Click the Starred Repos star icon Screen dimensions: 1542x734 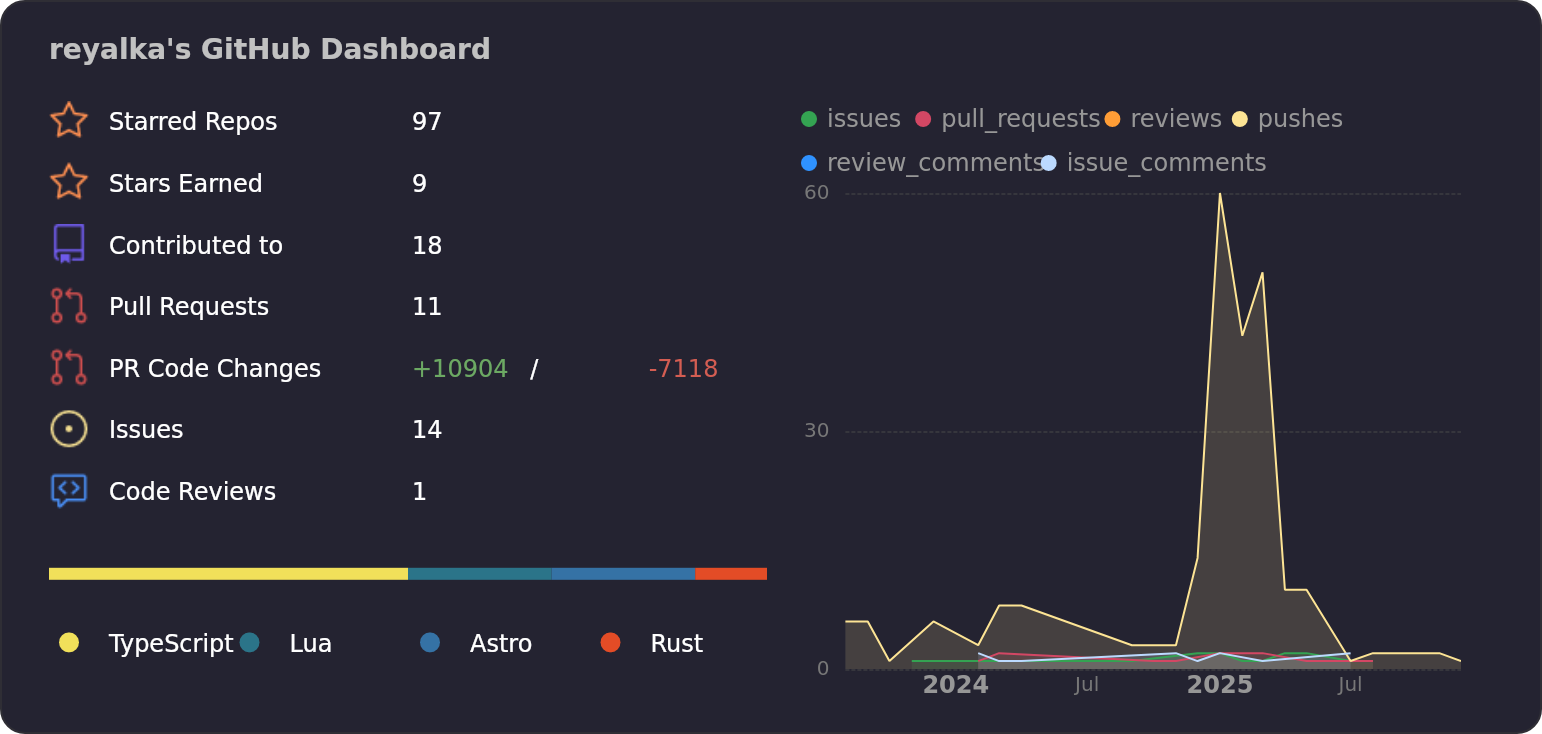(x=68, y=120)
